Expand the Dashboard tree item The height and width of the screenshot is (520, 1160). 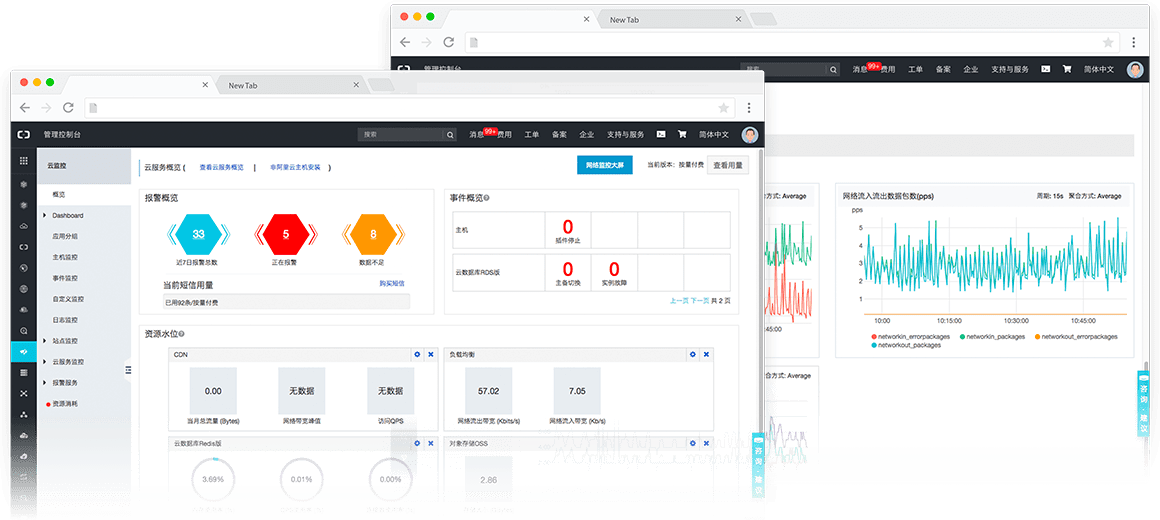tap(45, 216)
